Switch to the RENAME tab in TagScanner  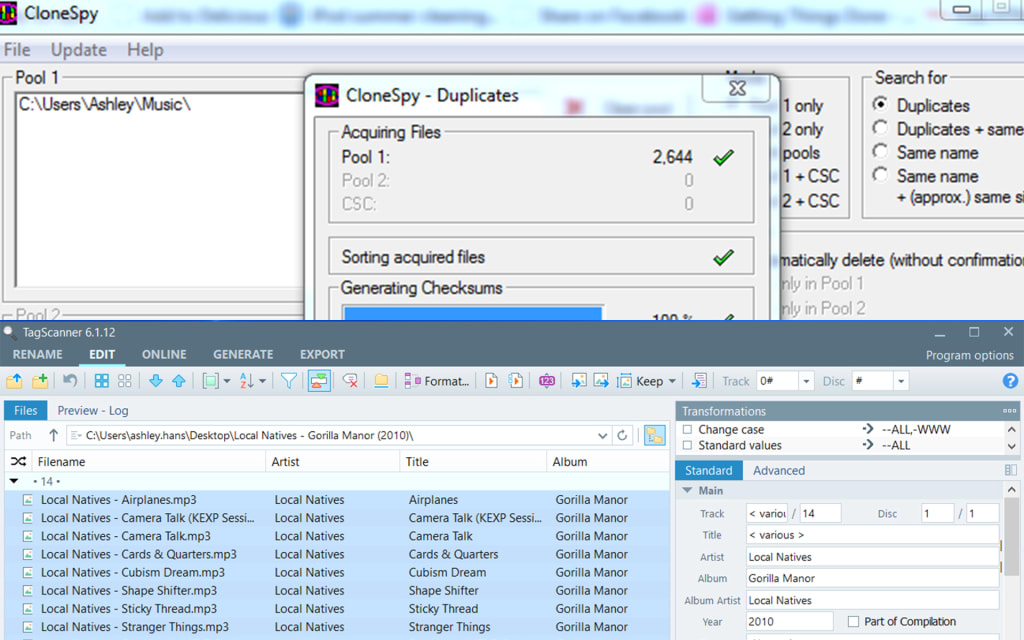click(38, 355)
